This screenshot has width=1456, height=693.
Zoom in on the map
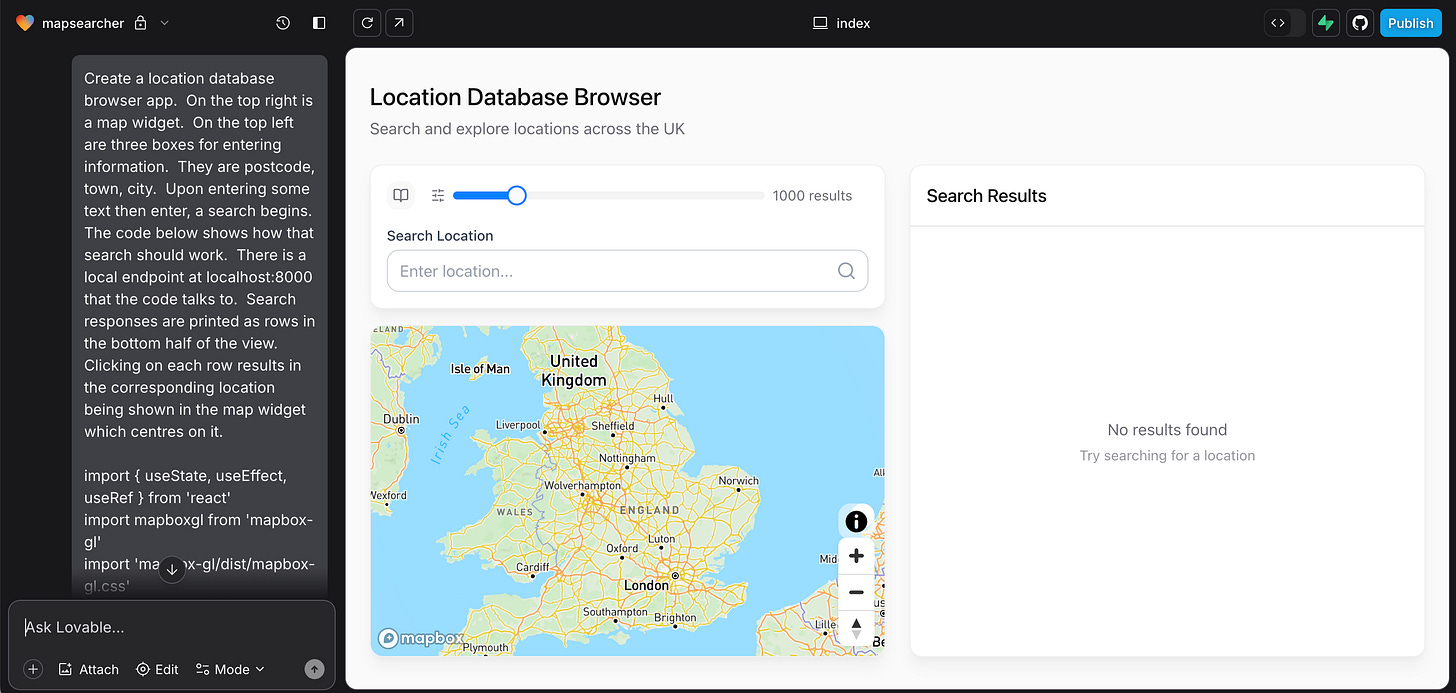pyautogui.click(x=855, y=556)
